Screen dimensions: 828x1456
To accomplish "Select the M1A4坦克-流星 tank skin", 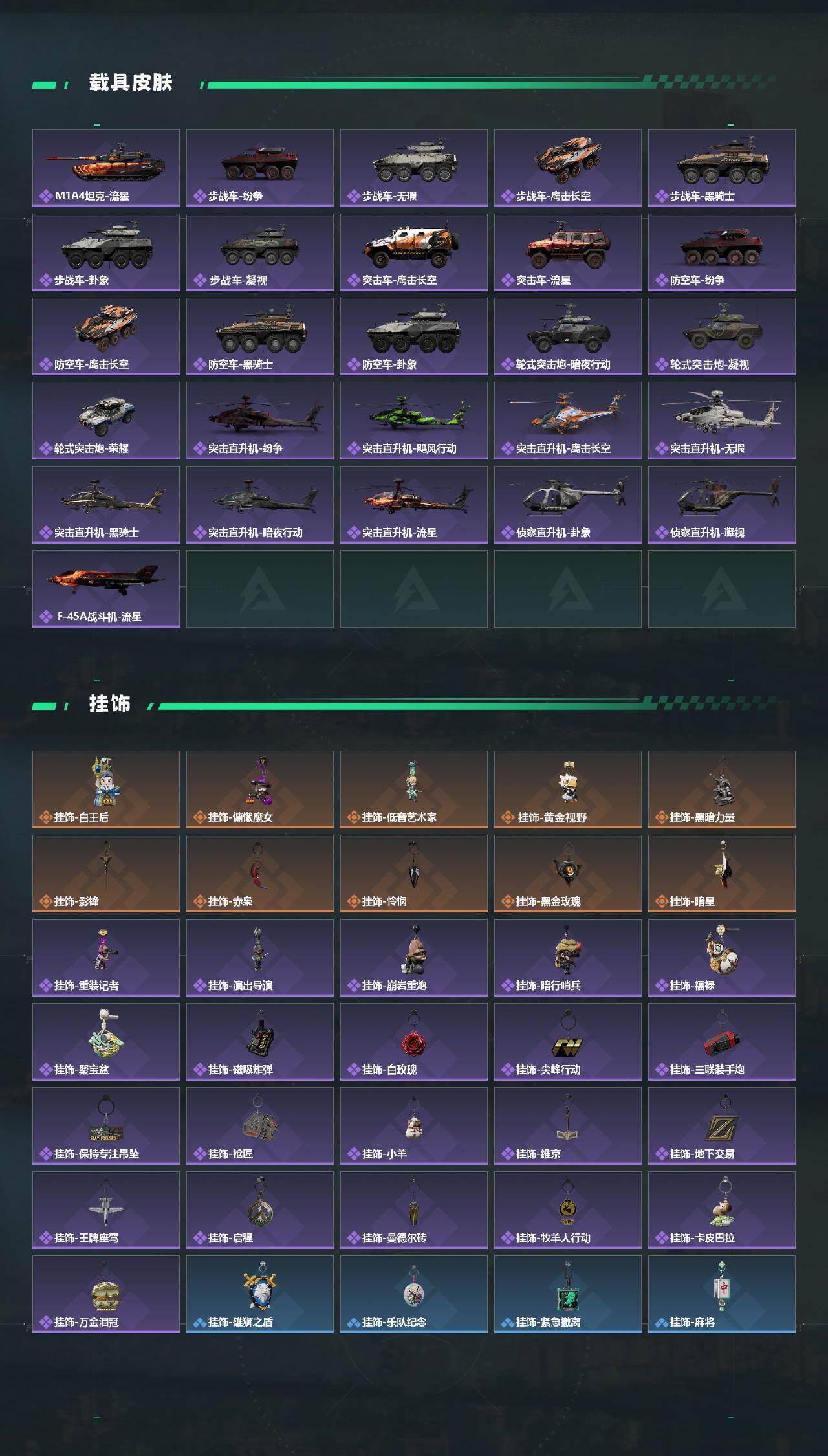I will pos(106,168).
